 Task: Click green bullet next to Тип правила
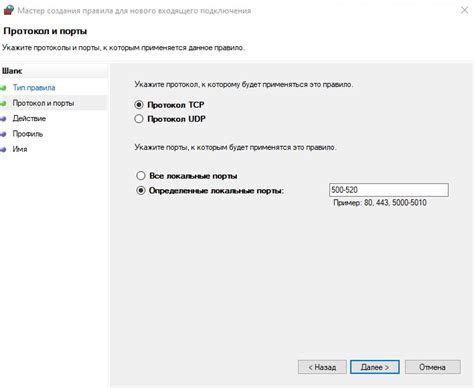pyautogui.click(x=3, y=88)
